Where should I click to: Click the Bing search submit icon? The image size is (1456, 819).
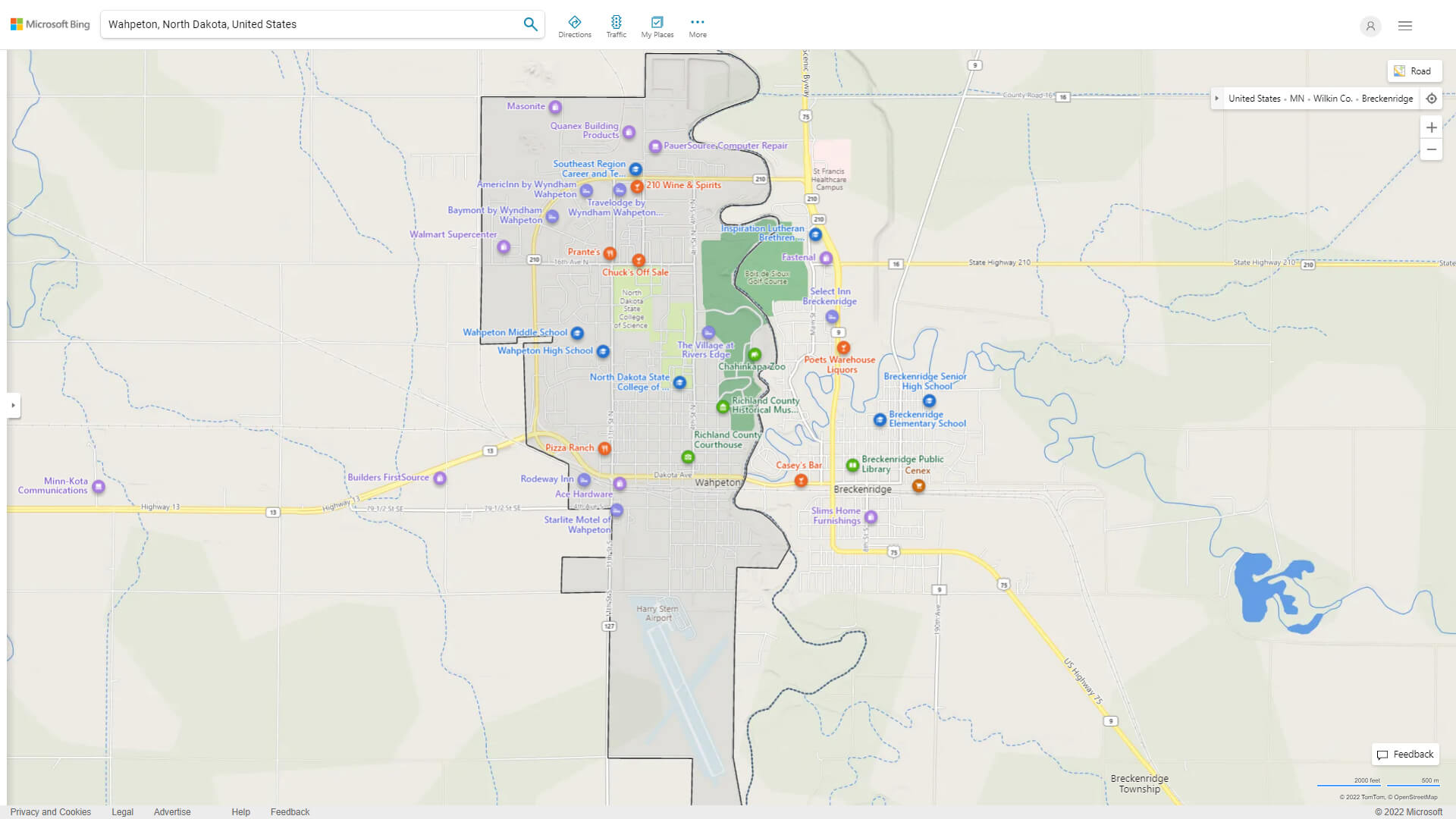[530, 24]
